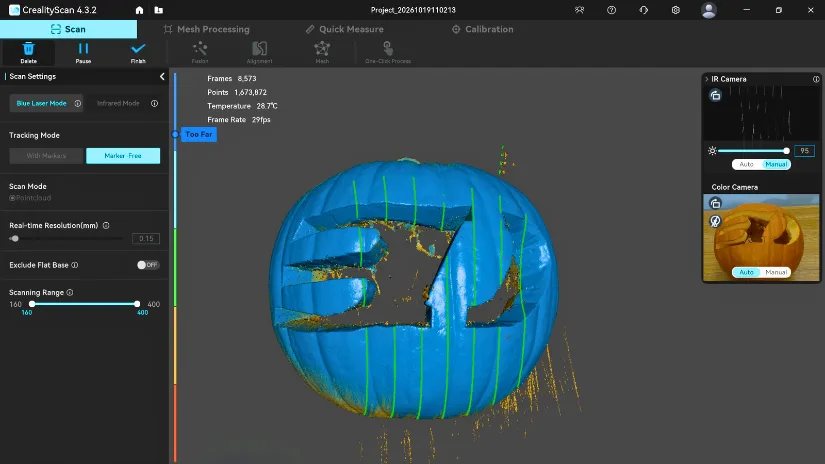Click the Fusion tool icon
Image resolution: width=825 pixels, height=464 pixels.
click(200, 49)
